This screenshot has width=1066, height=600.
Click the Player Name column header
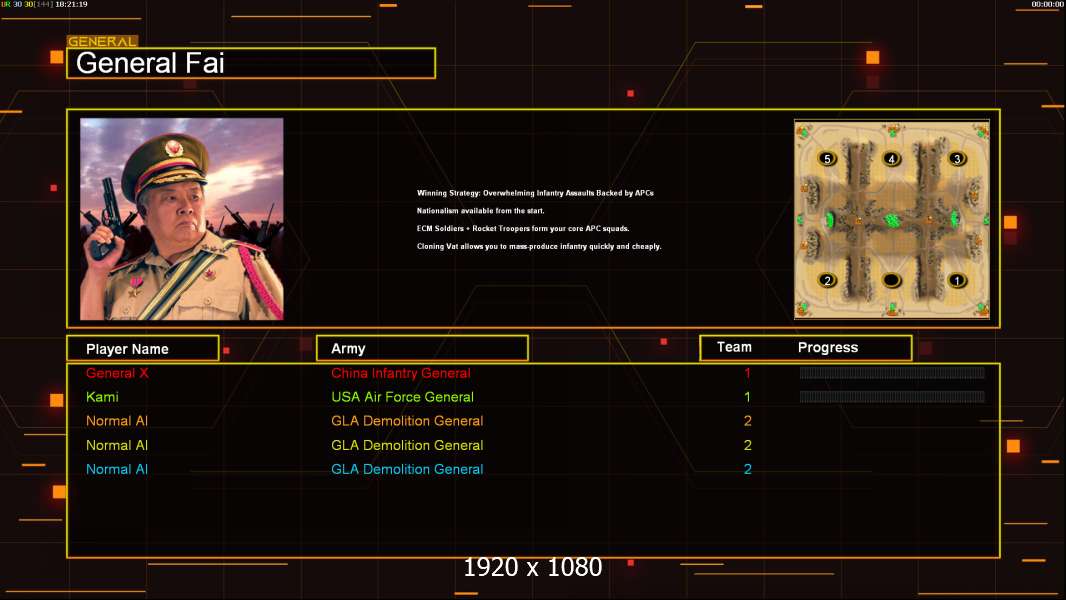143,349
